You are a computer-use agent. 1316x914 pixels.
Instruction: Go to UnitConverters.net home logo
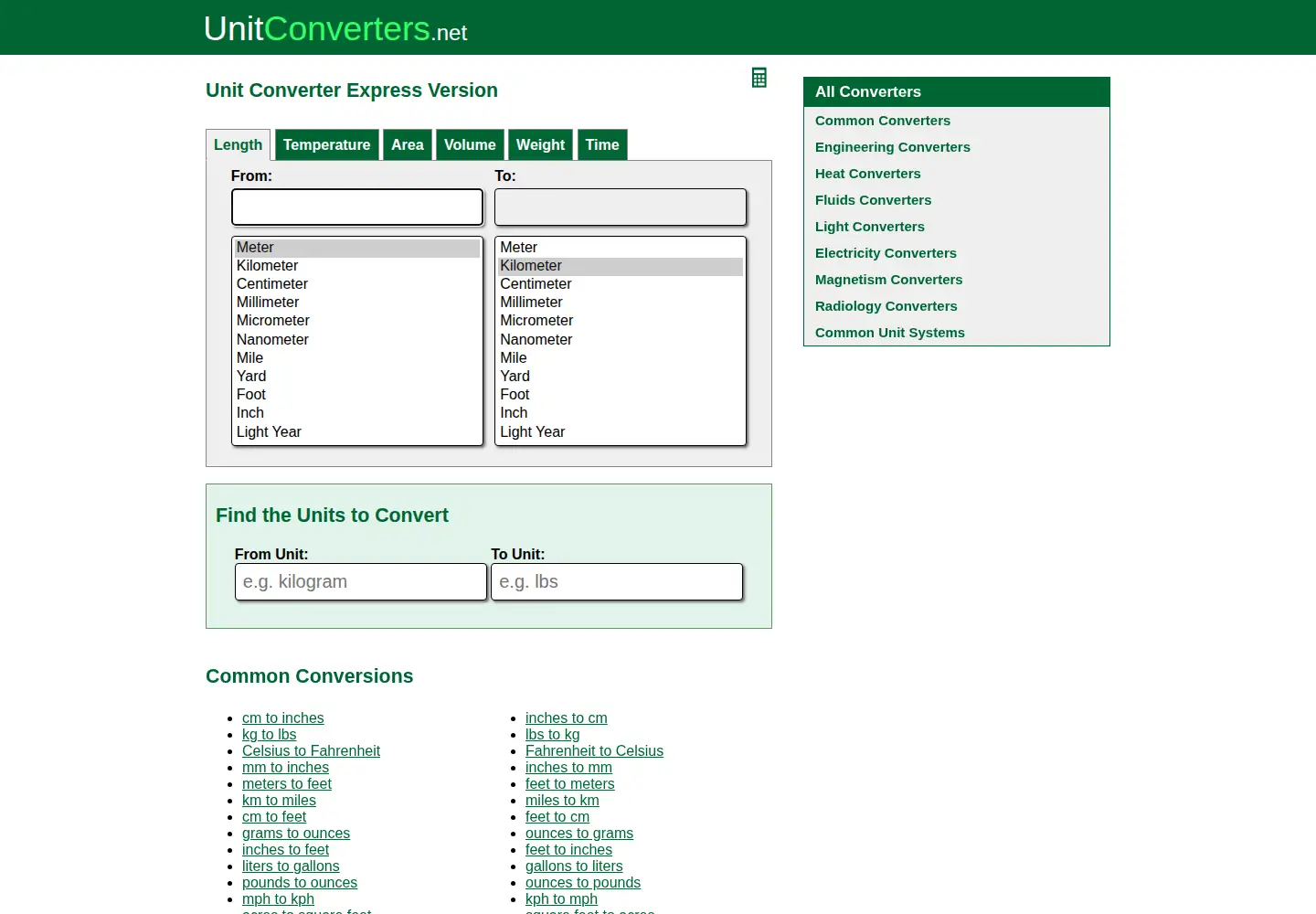point(335,29)
